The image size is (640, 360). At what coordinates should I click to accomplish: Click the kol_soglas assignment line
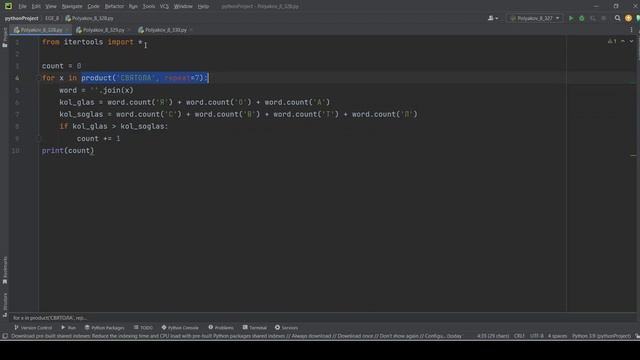click(x=238, y=114)
